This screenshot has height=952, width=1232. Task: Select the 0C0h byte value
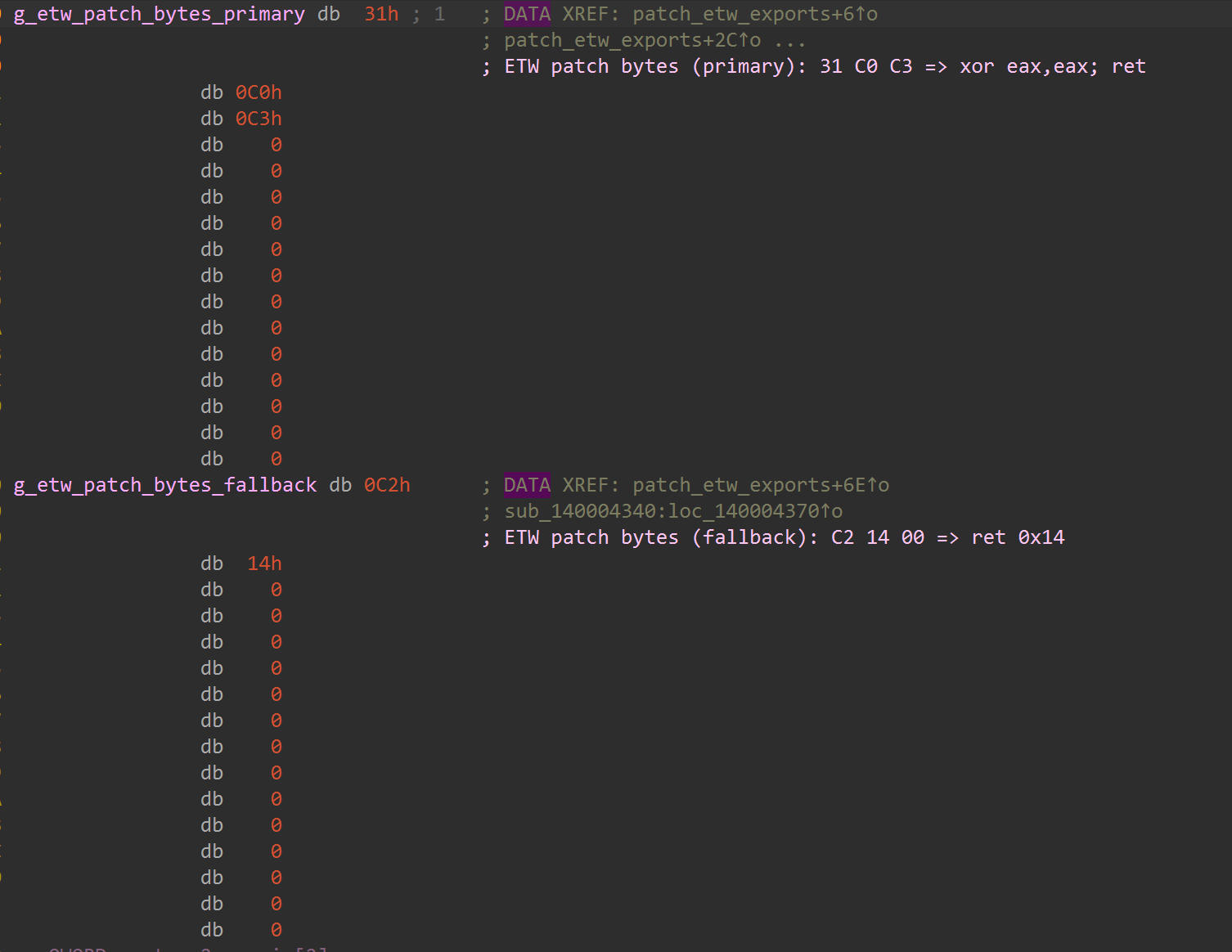(x=259, y=93)
